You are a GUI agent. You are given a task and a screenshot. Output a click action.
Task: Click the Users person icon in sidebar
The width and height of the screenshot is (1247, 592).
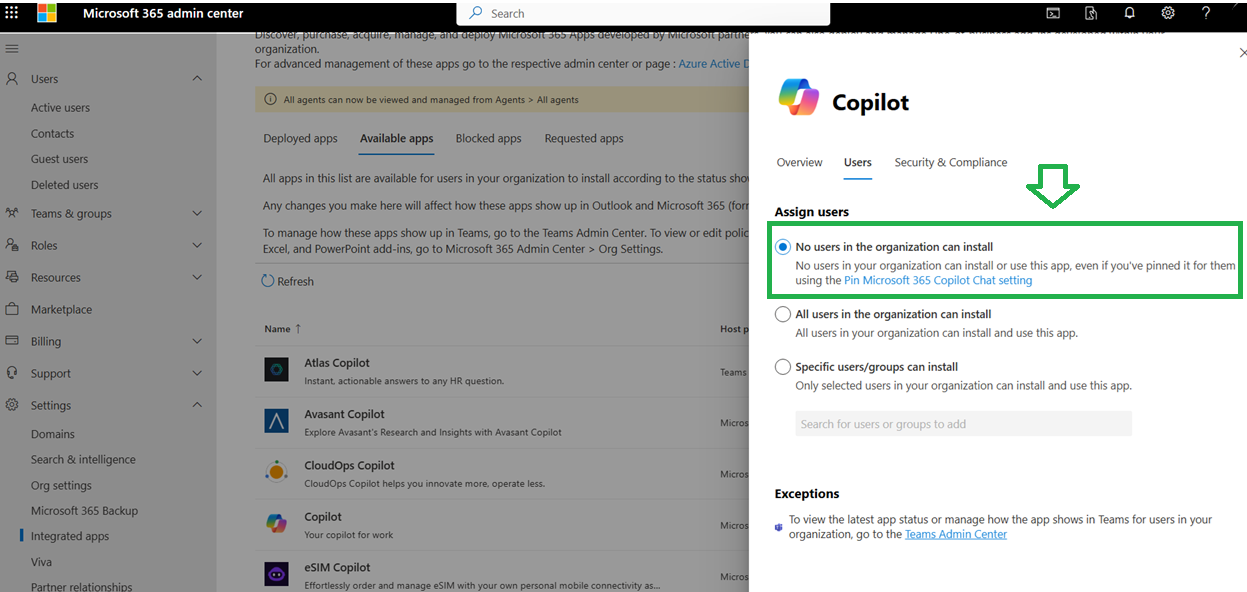click(12, 79)
